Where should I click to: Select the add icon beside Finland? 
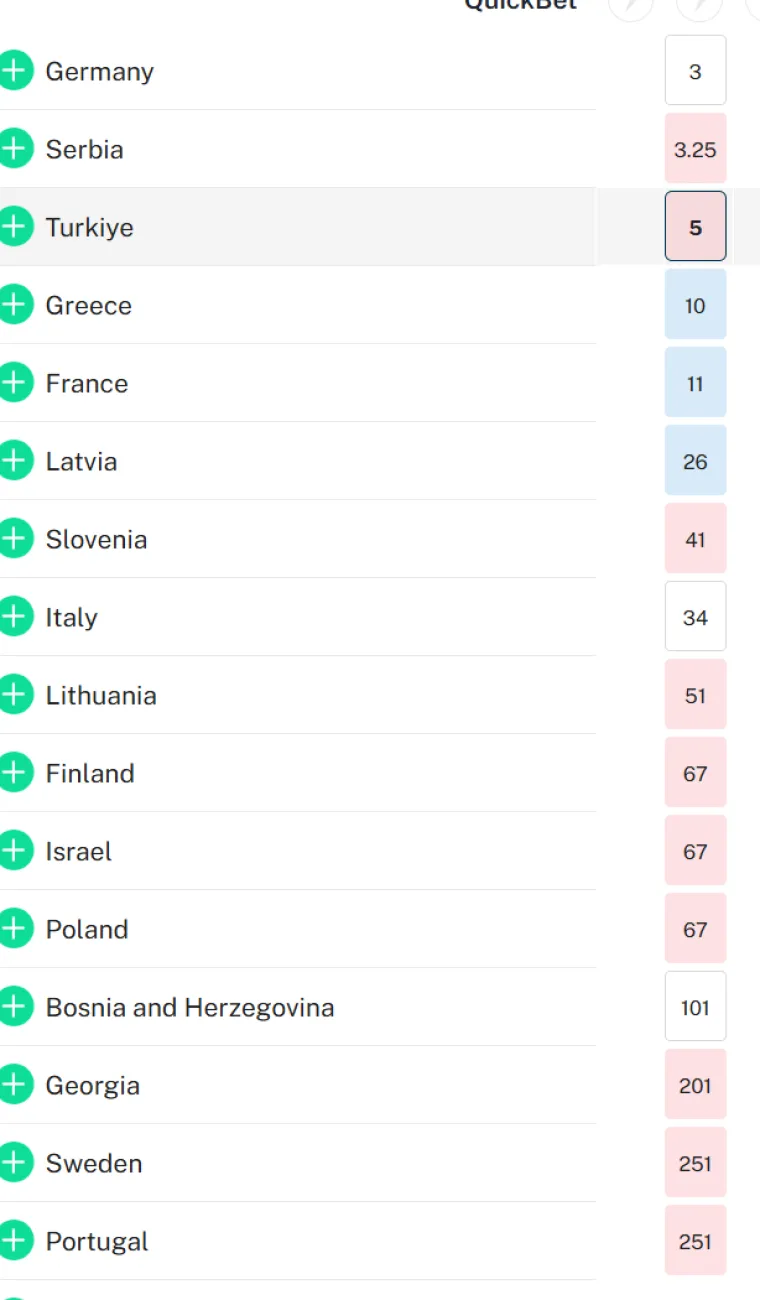pos(16,772)
